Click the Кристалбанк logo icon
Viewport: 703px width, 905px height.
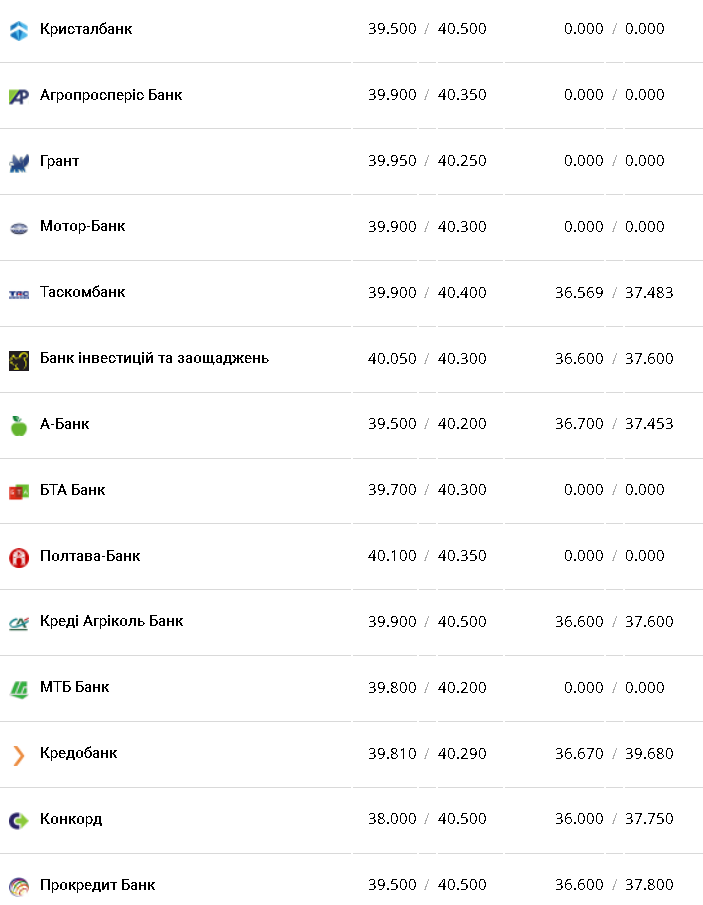tap(19, 30)
